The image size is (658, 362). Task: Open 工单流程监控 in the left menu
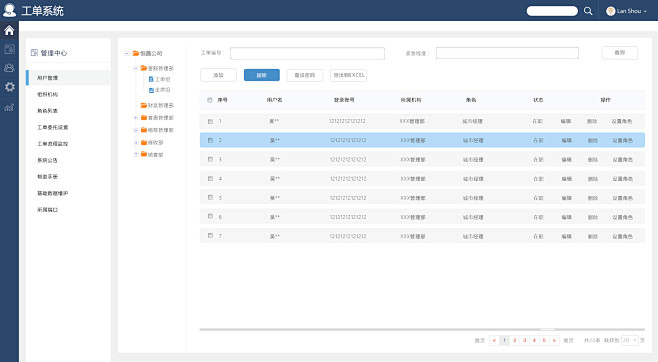tap(52, 144)
